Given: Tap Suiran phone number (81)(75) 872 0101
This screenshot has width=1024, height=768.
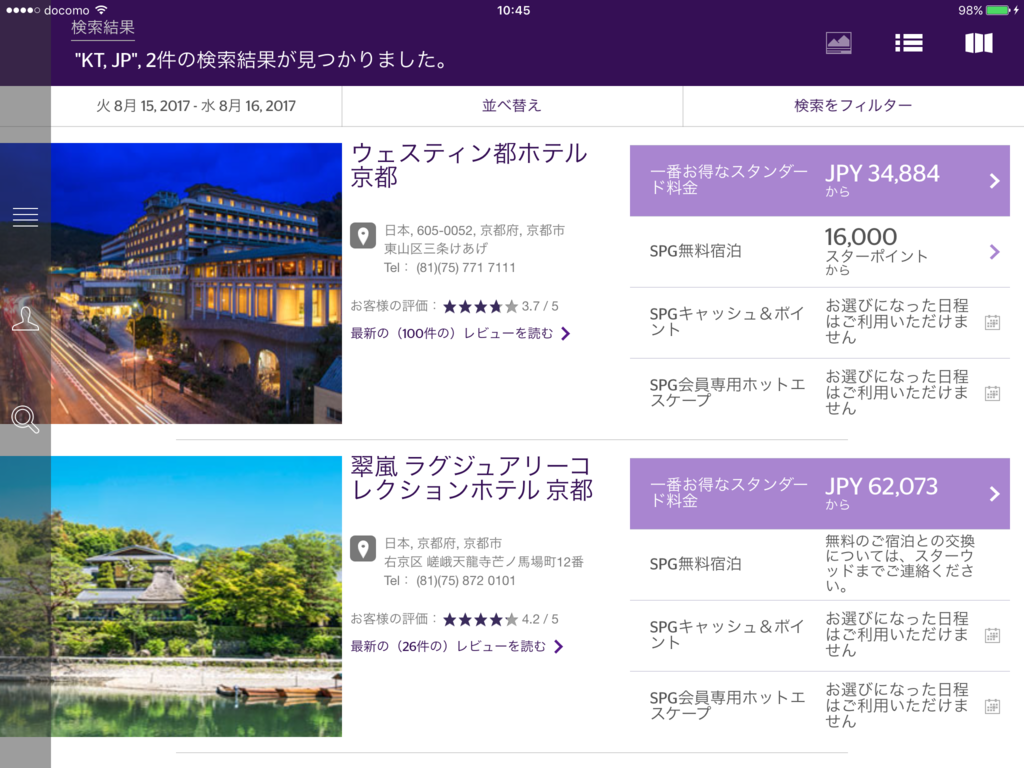Looking at the screenshot, I should click(x=466, y=581).
